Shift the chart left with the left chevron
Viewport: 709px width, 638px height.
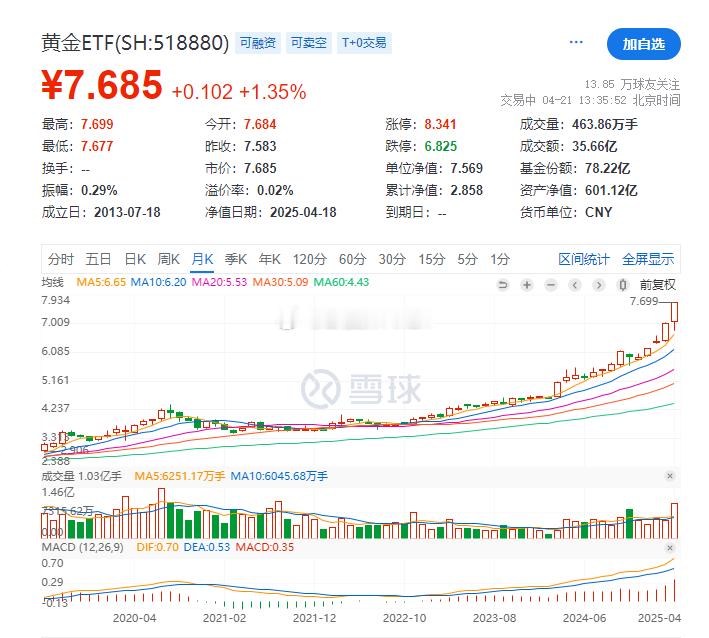tap(575, 285)
